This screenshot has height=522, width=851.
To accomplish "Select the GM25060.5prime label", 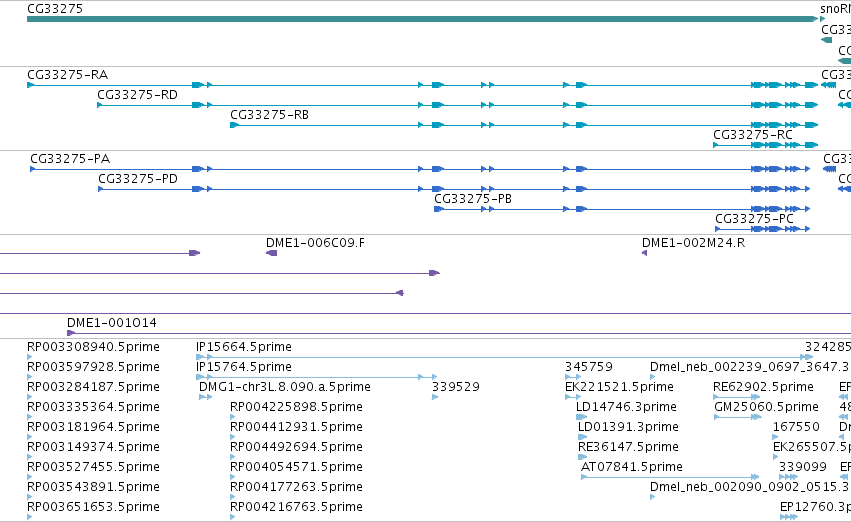I will [x=766, y=407].
